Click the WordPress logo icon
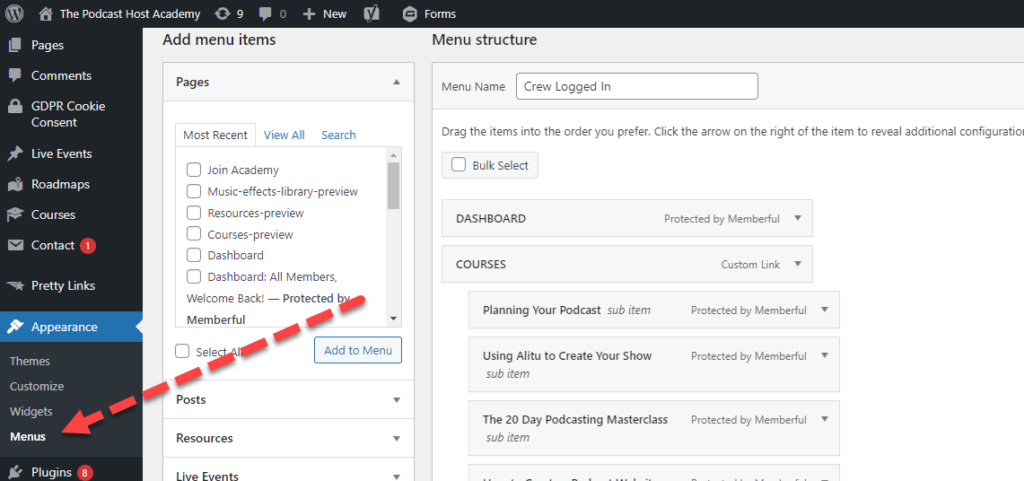The height and width of the screenshot is (481, 1024). click(15, 14)
